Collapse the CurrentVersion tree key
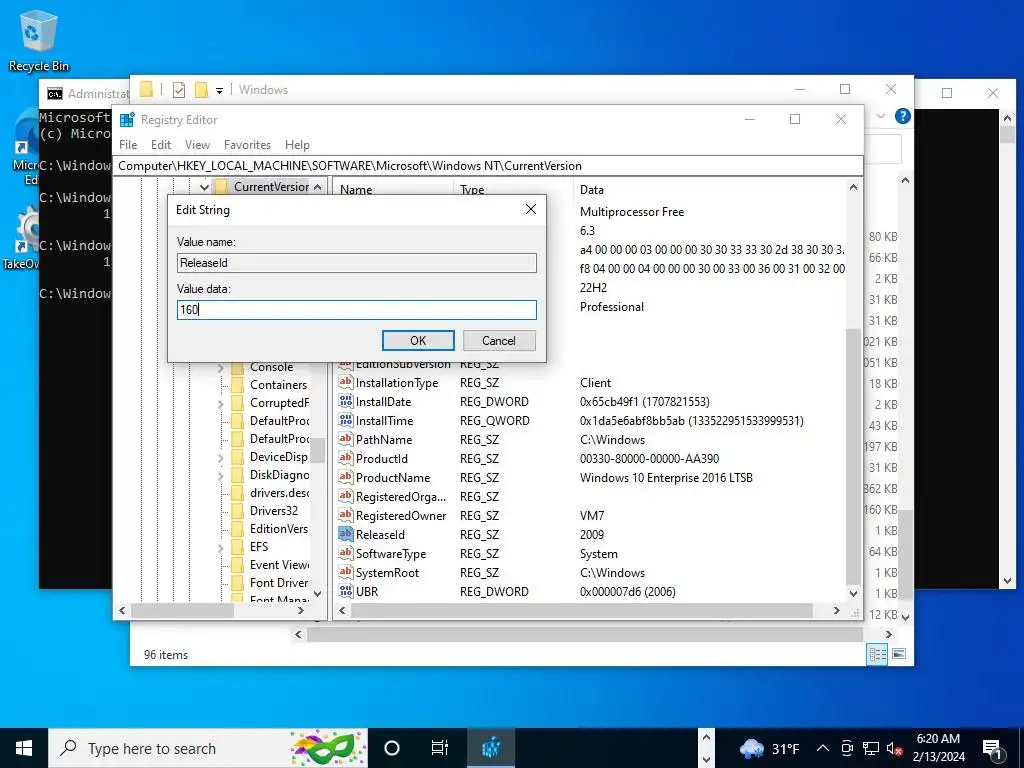This screenshot has width=1024, height=768. 204,187
